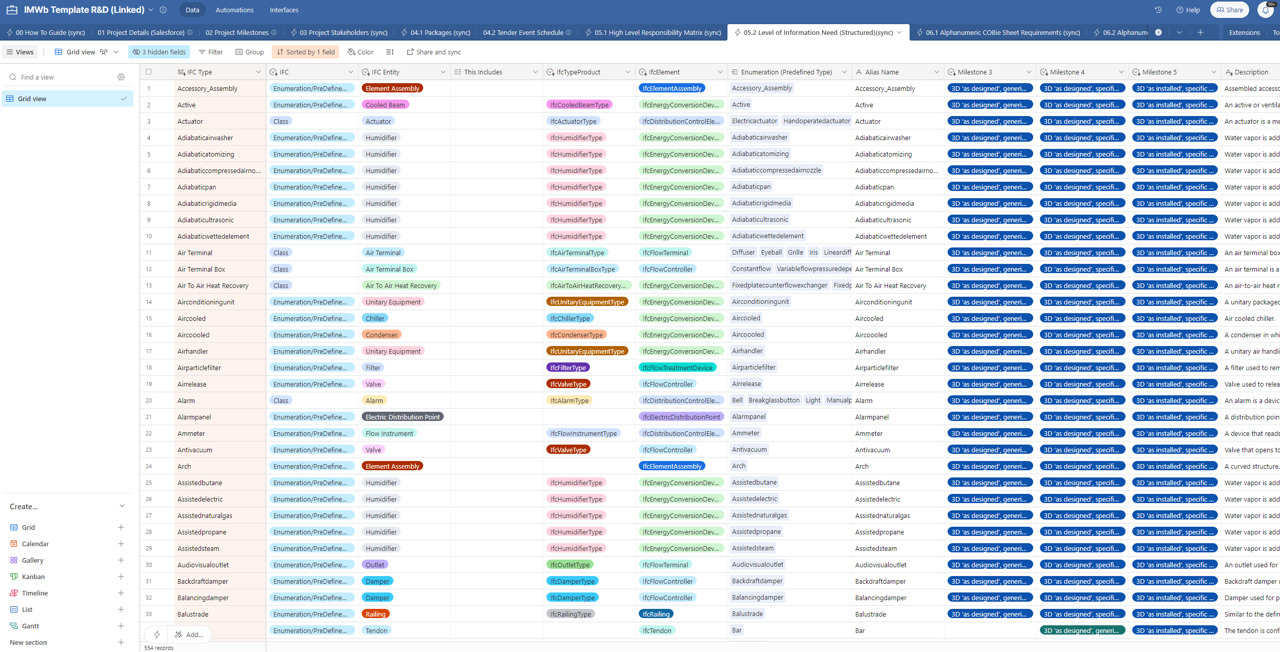Screen dimensions: 1280x652
Task: Click the settings gear beside Find a view
Action: tap(121, 76)
